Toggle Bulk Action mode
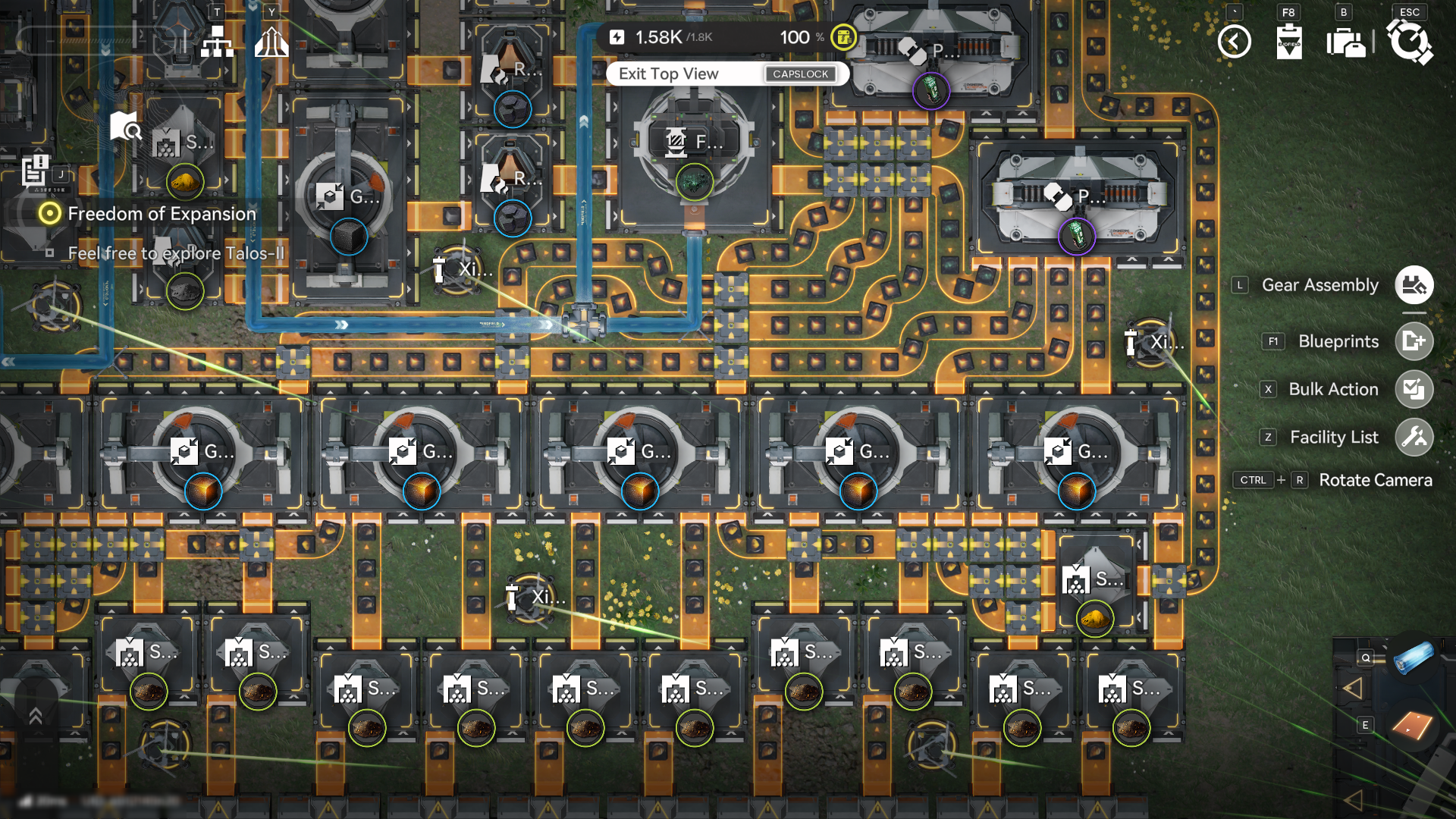The height and width of the screenshot is (819, 1456). pos(1414,389)
